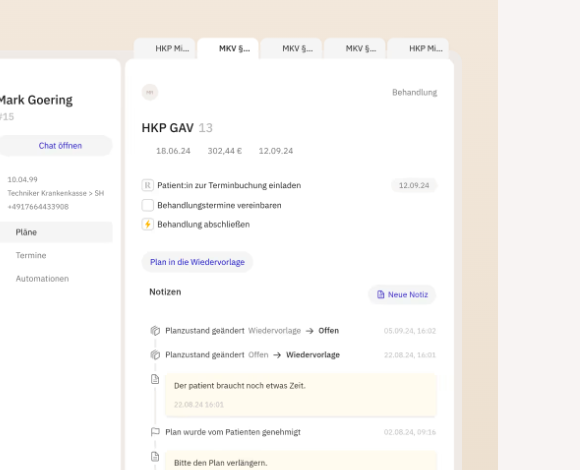Open Automationen in the sidebar
580x470 pixels.
tap(42, 278)
